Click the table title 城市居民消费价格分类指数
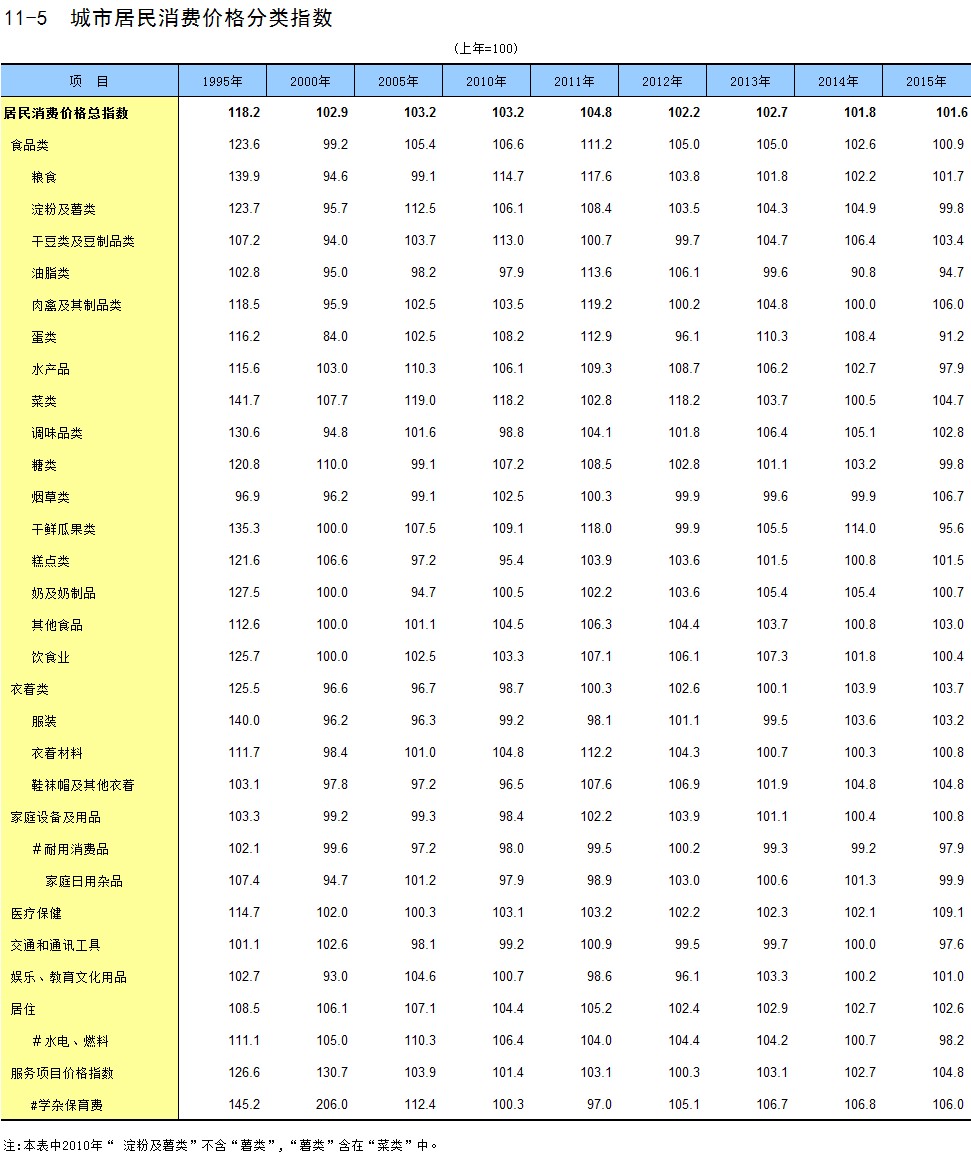 coord(200,19)
